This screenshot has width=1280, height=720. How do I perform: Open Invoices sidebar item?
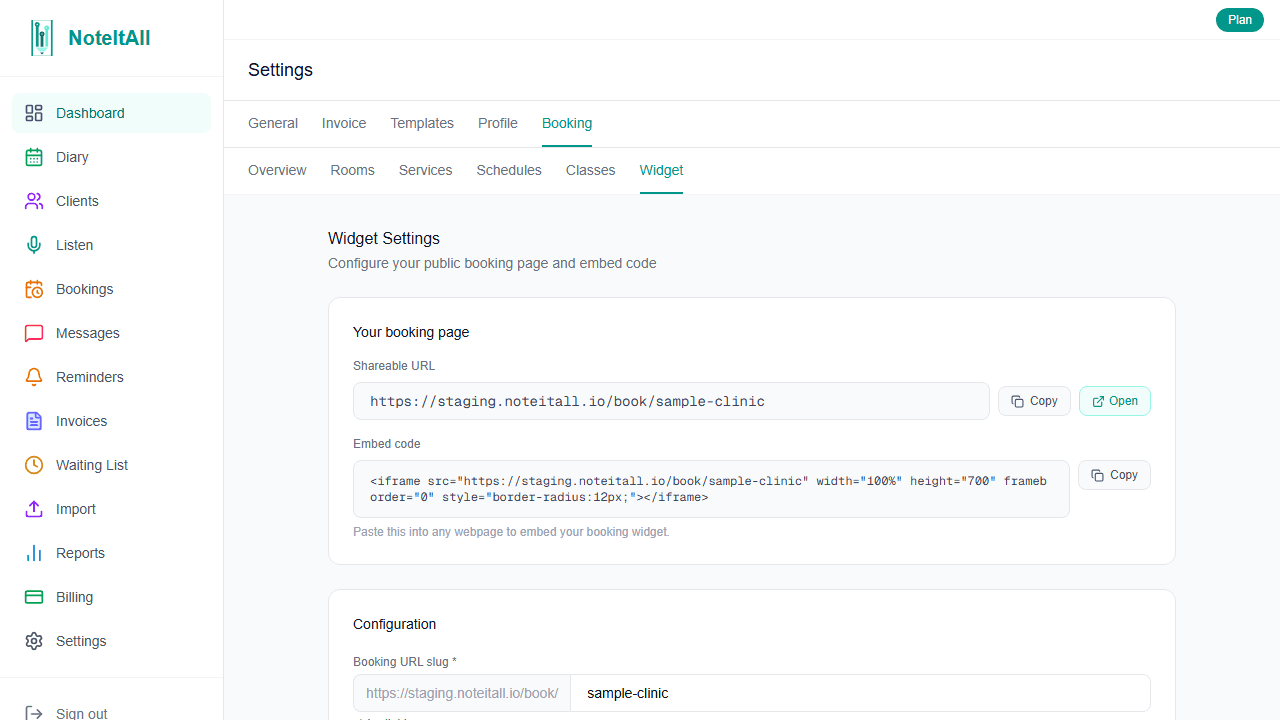click(x=111, y=421)
